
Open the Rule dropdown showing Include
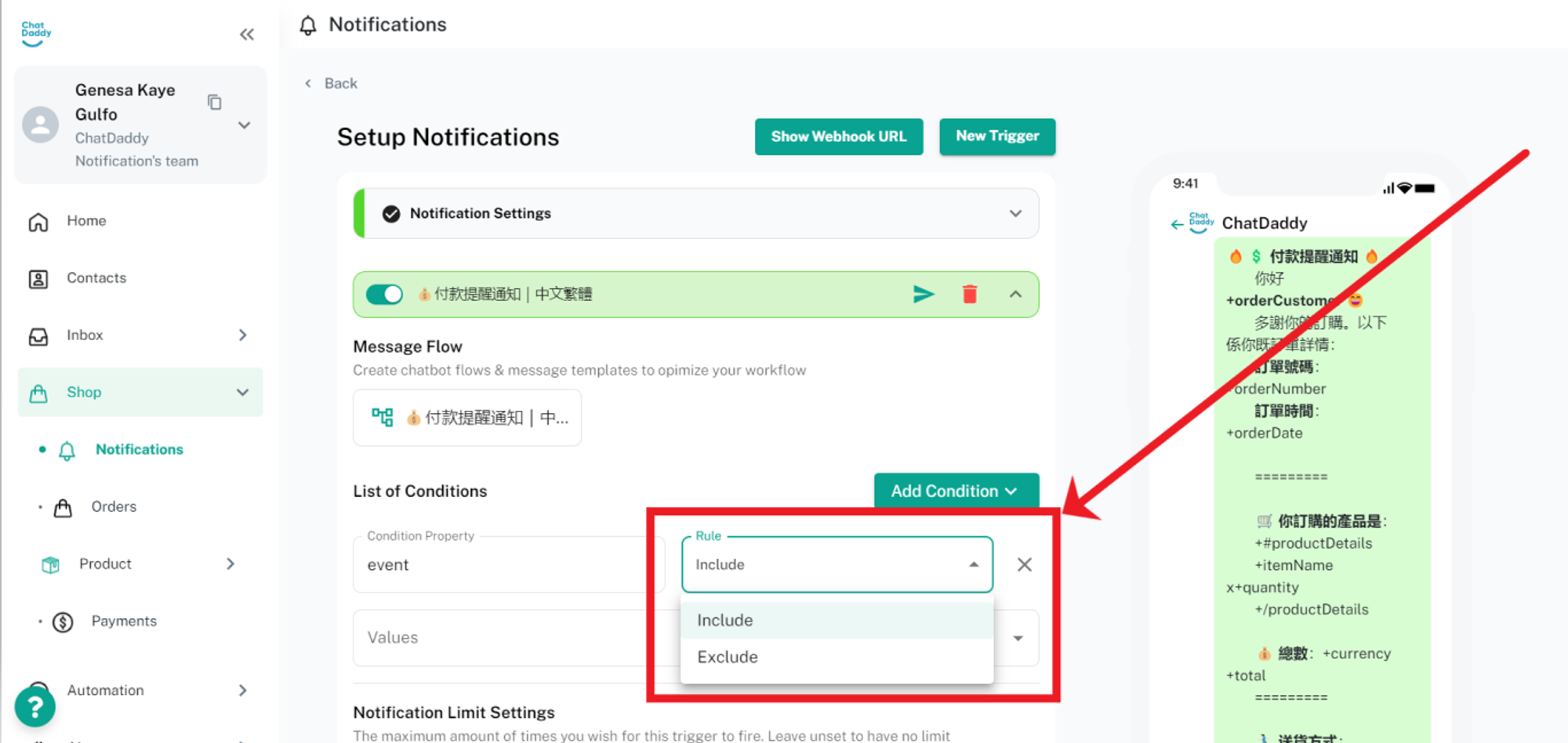point(837,564)
